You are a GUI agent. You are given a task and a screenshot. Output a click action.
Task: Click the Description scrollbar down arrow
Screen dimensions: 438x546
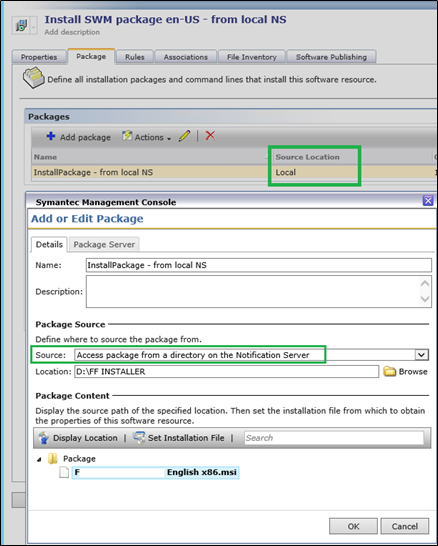(425, 299)
